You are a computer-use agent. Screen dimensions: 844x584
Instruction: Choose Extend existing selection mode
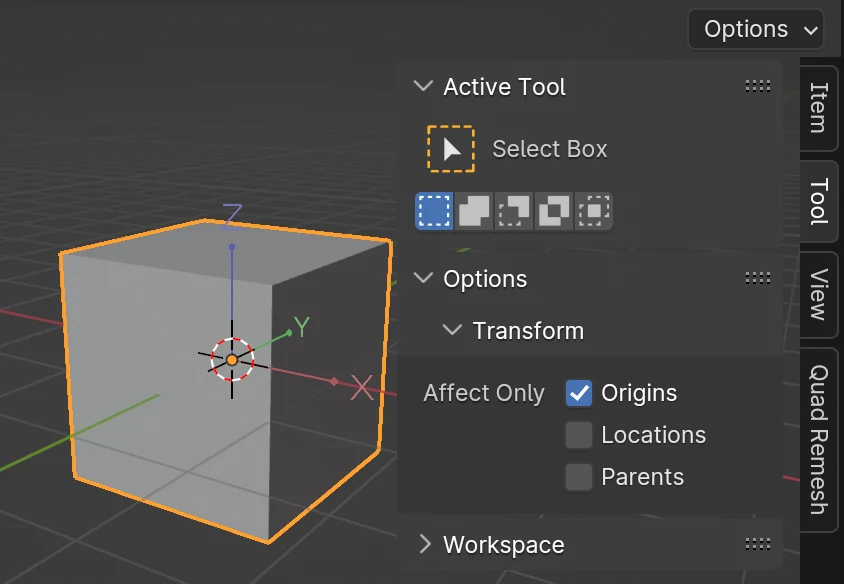click(474, 212)
